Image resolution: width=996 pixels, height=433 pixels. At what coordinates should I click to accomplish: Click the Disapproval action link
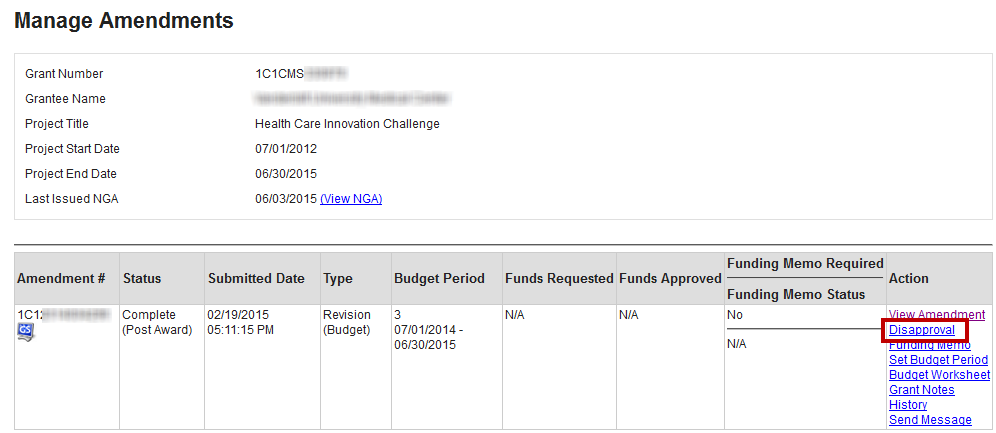tap(922, 330)
